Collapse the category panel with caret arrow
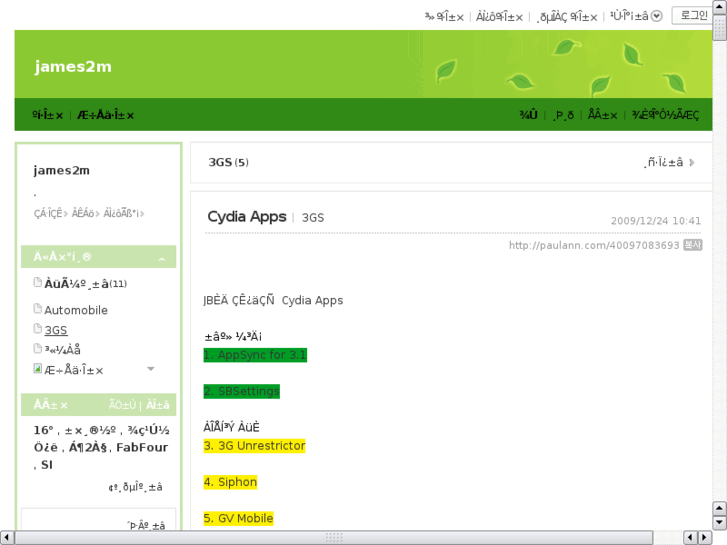727x545 pixels. point(161,259)
